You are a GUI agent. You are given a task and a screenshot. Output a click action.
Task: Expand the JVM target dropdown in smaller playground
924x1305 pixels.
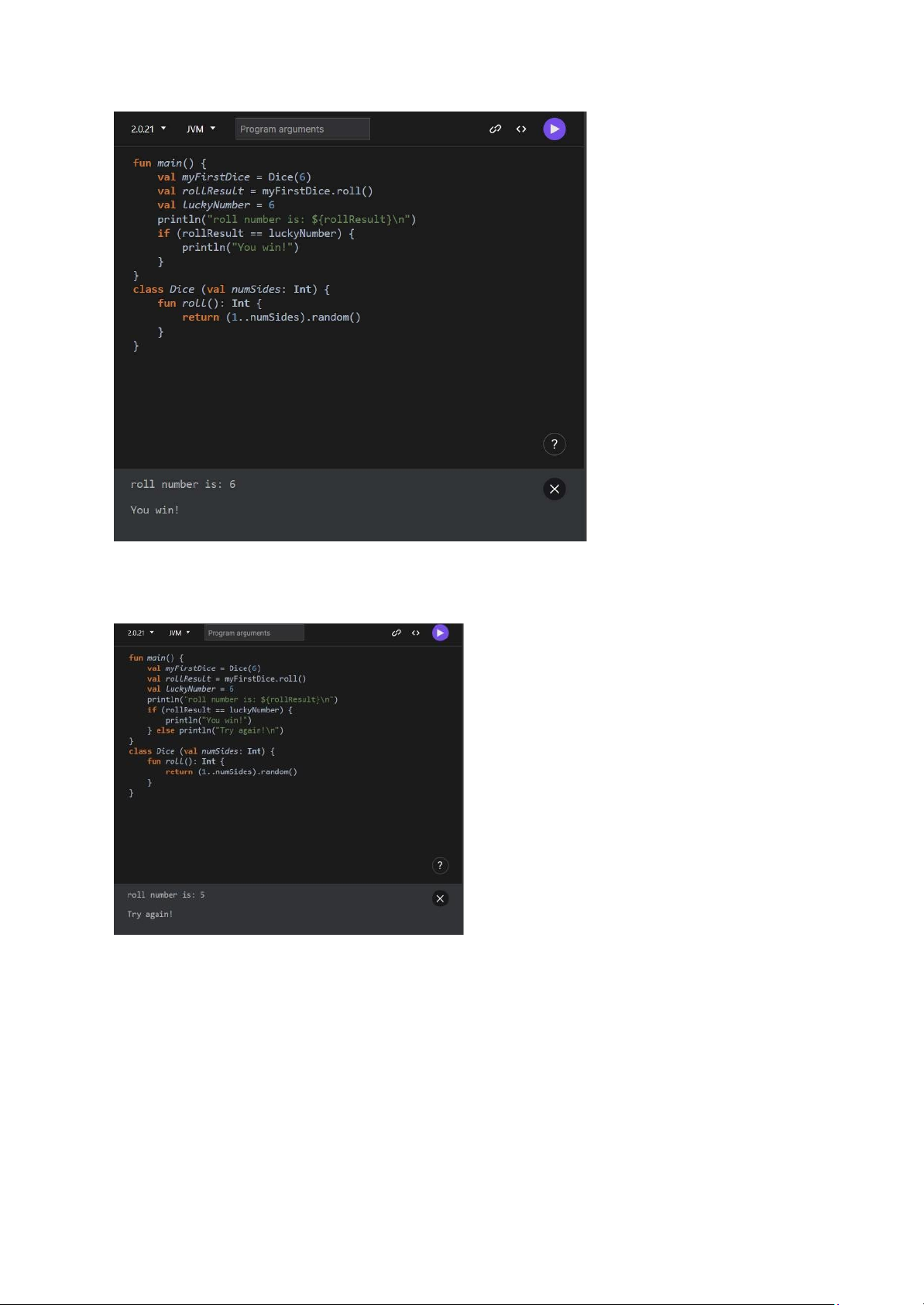[x=179, y=633]
